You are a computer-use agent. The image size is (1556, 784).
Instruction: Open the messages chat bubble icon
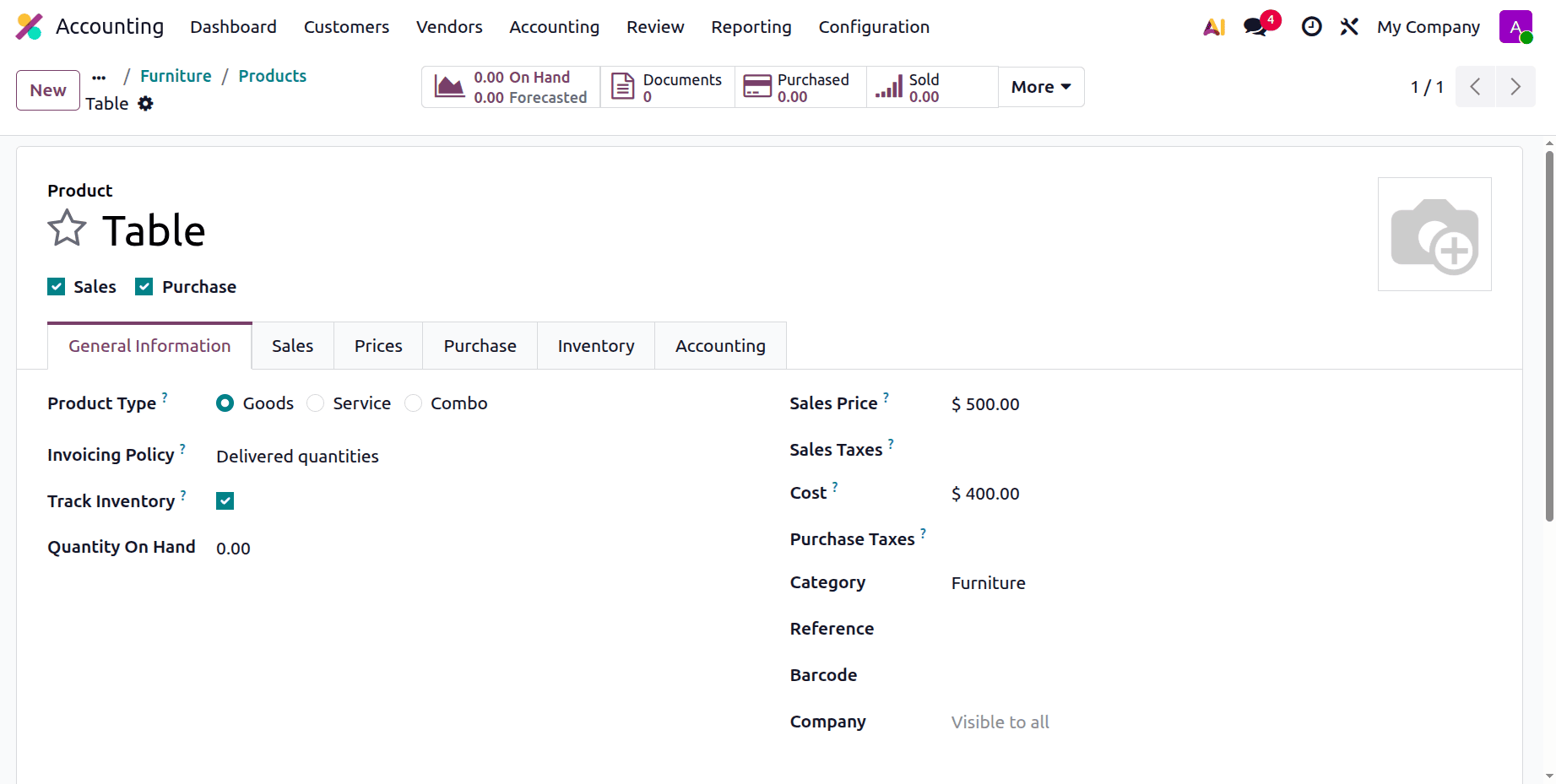pos(1256,27)
